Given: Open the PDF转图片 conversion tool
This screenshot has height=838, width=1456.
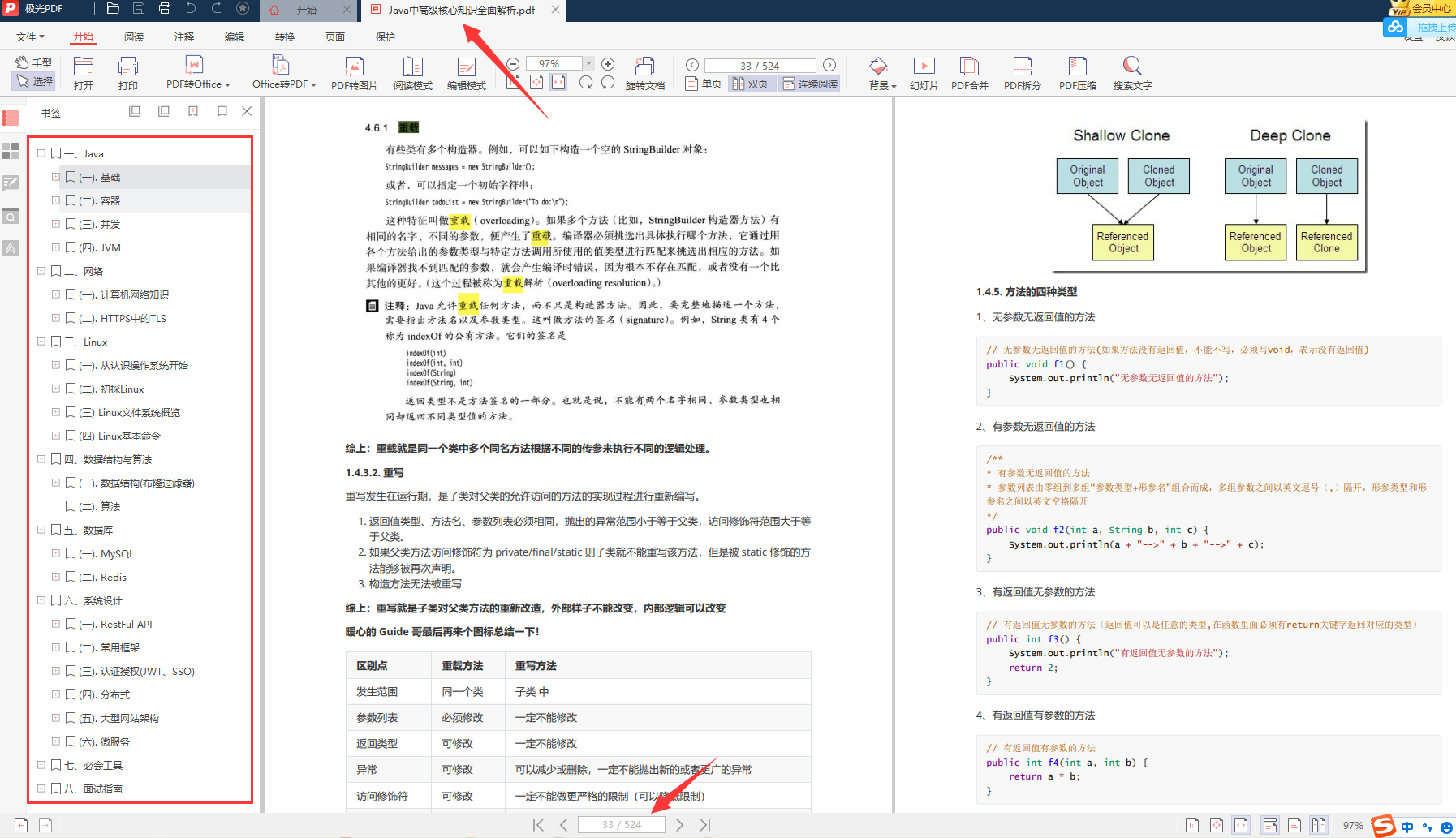Looking at the screenshot, I should (354, 73).
